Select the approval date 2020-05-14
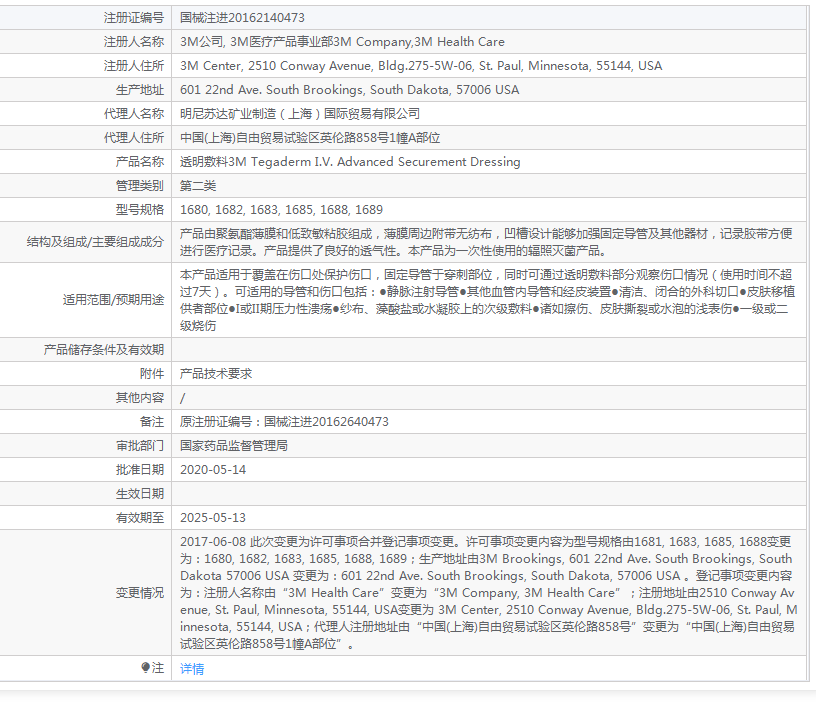 213,470
